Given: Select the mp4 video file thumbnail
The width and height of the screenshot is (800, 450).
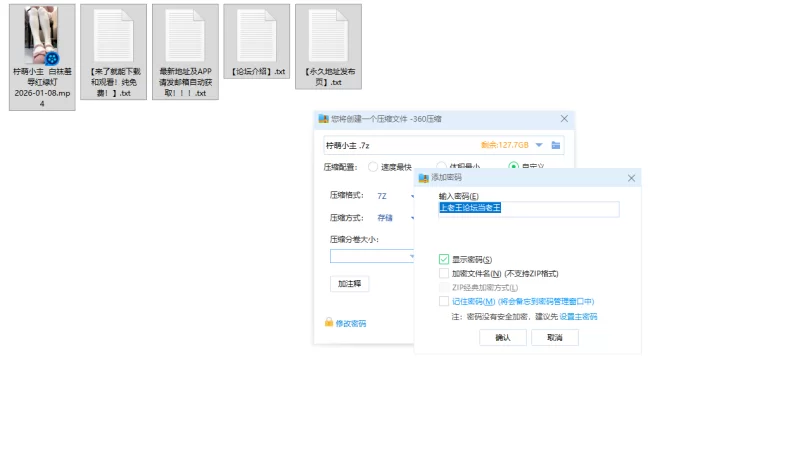Looking at the screenshot, I should [42, 35].
